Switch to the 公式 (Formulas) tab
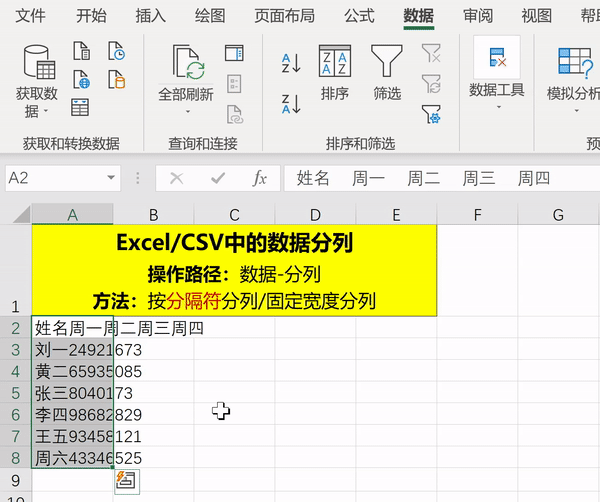The width and height of the screenshot is (600, 502). click(359, 16)
